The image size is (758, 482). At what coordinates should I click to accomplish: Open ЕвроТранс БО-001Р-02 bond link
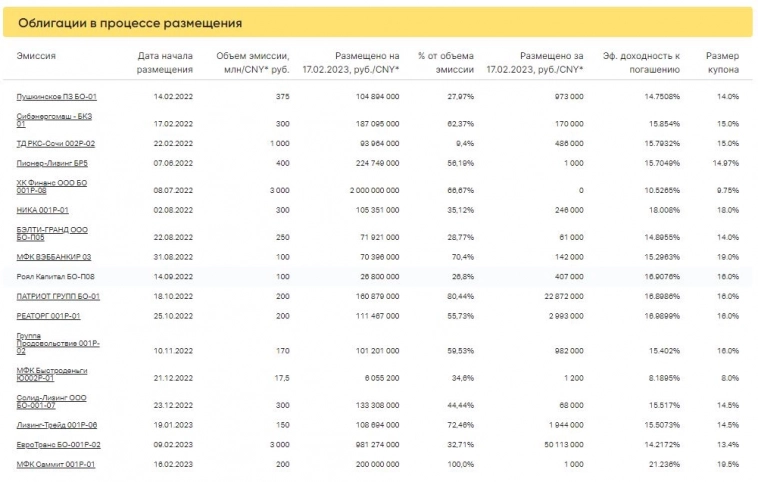click(x=59, y=445)
